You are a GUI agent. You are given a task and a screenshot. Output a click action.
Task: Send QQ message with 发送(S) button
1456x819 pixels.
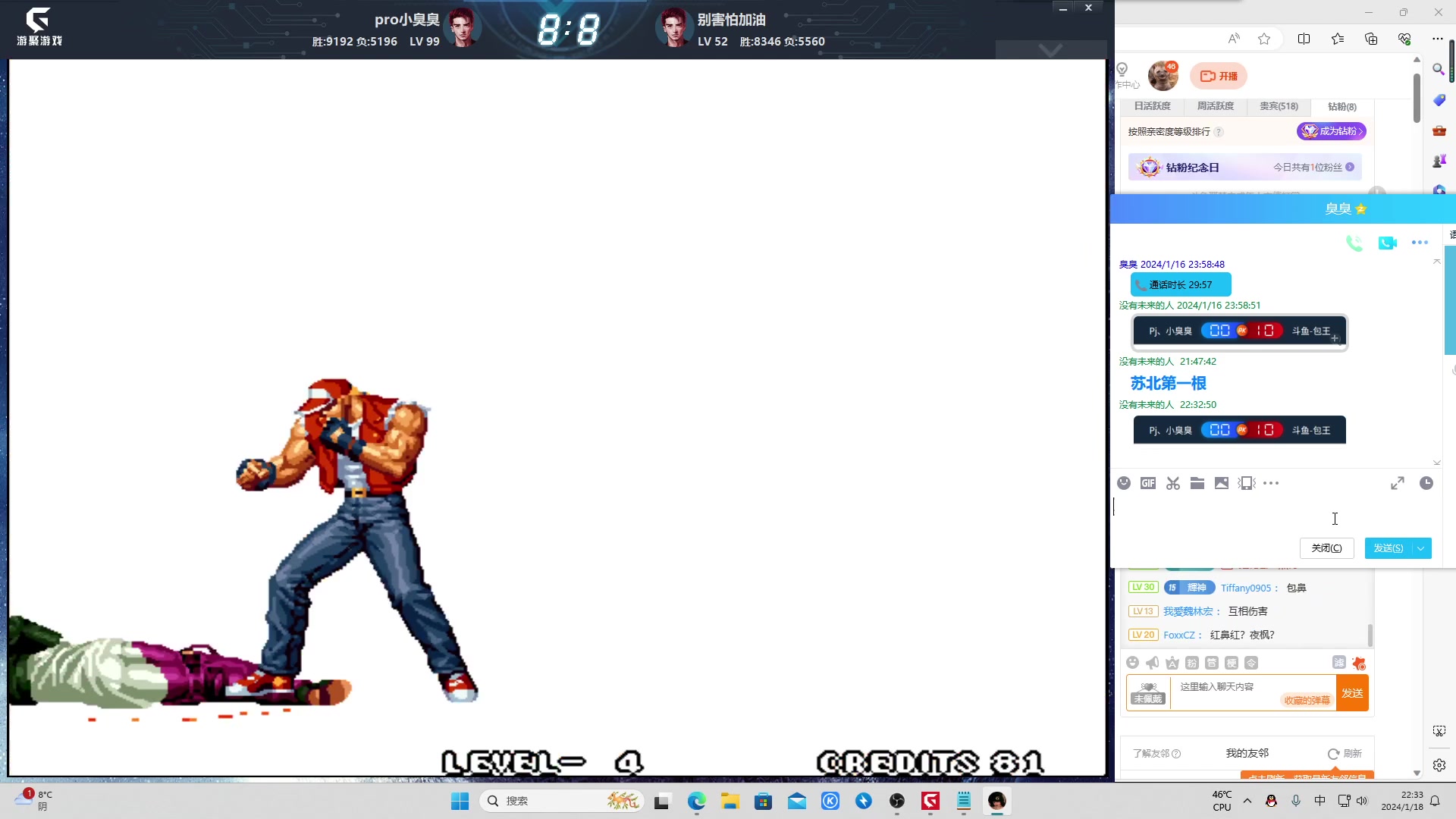click(x=1388, y=548)
